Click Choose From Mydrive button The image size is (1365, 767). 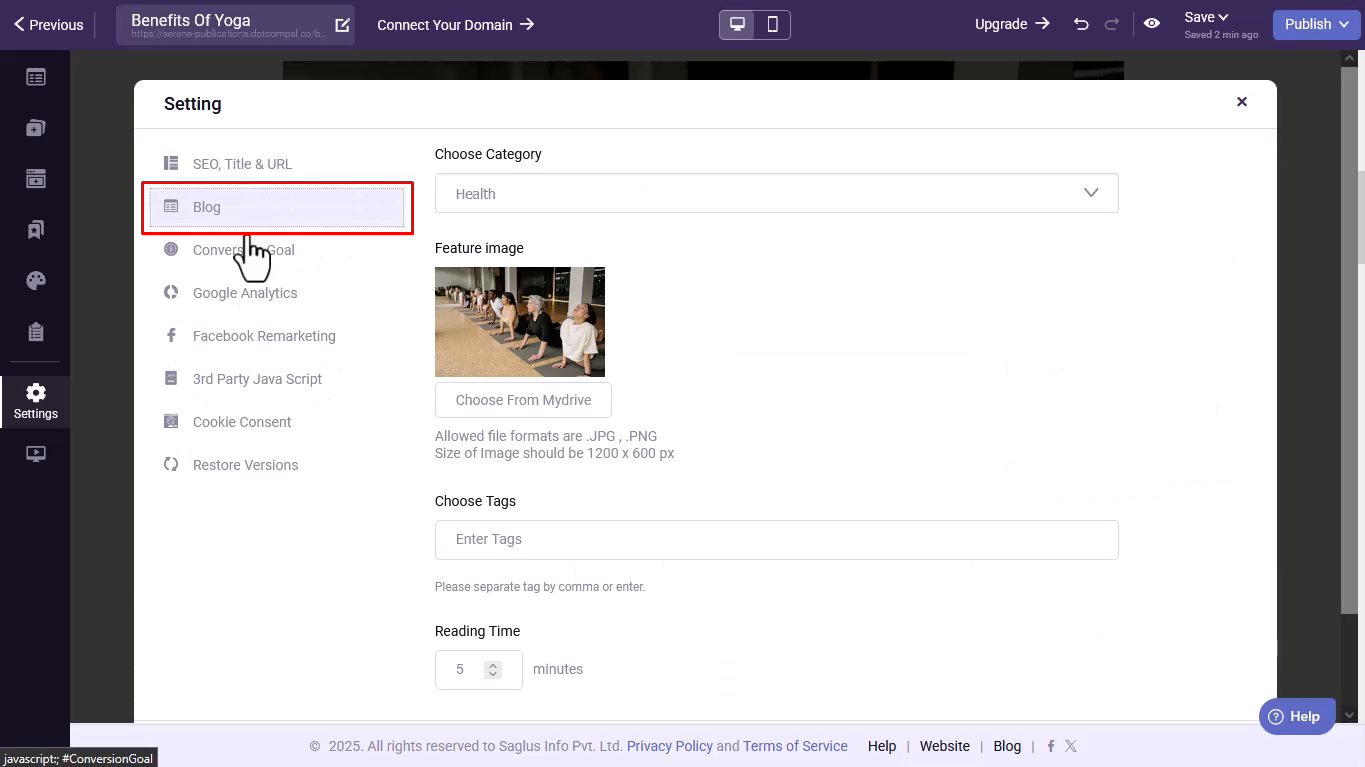[x=523, y=400]
